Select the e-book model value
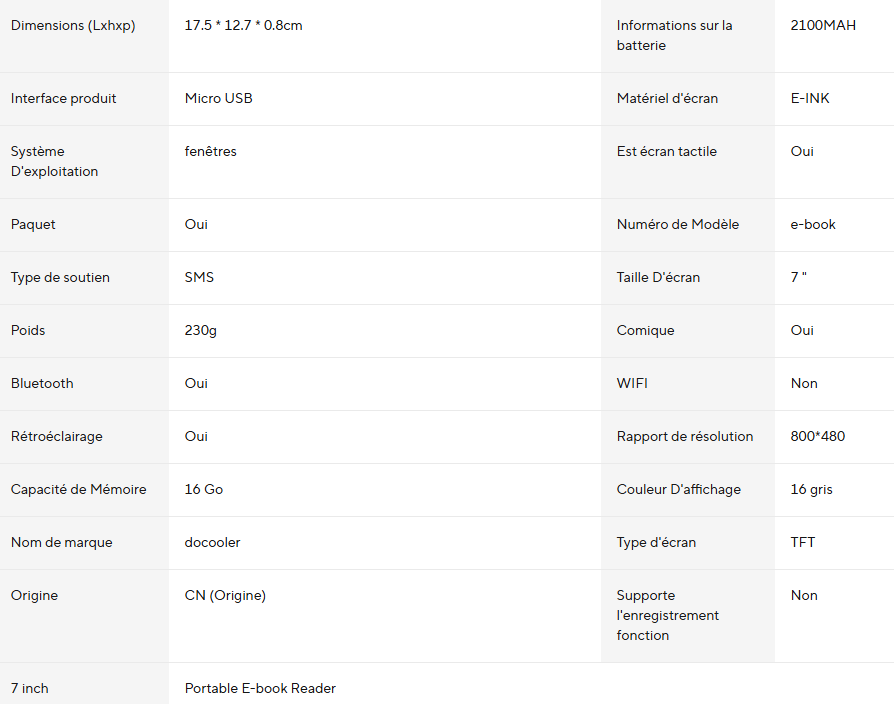894x704 pixels. point(813,225)
